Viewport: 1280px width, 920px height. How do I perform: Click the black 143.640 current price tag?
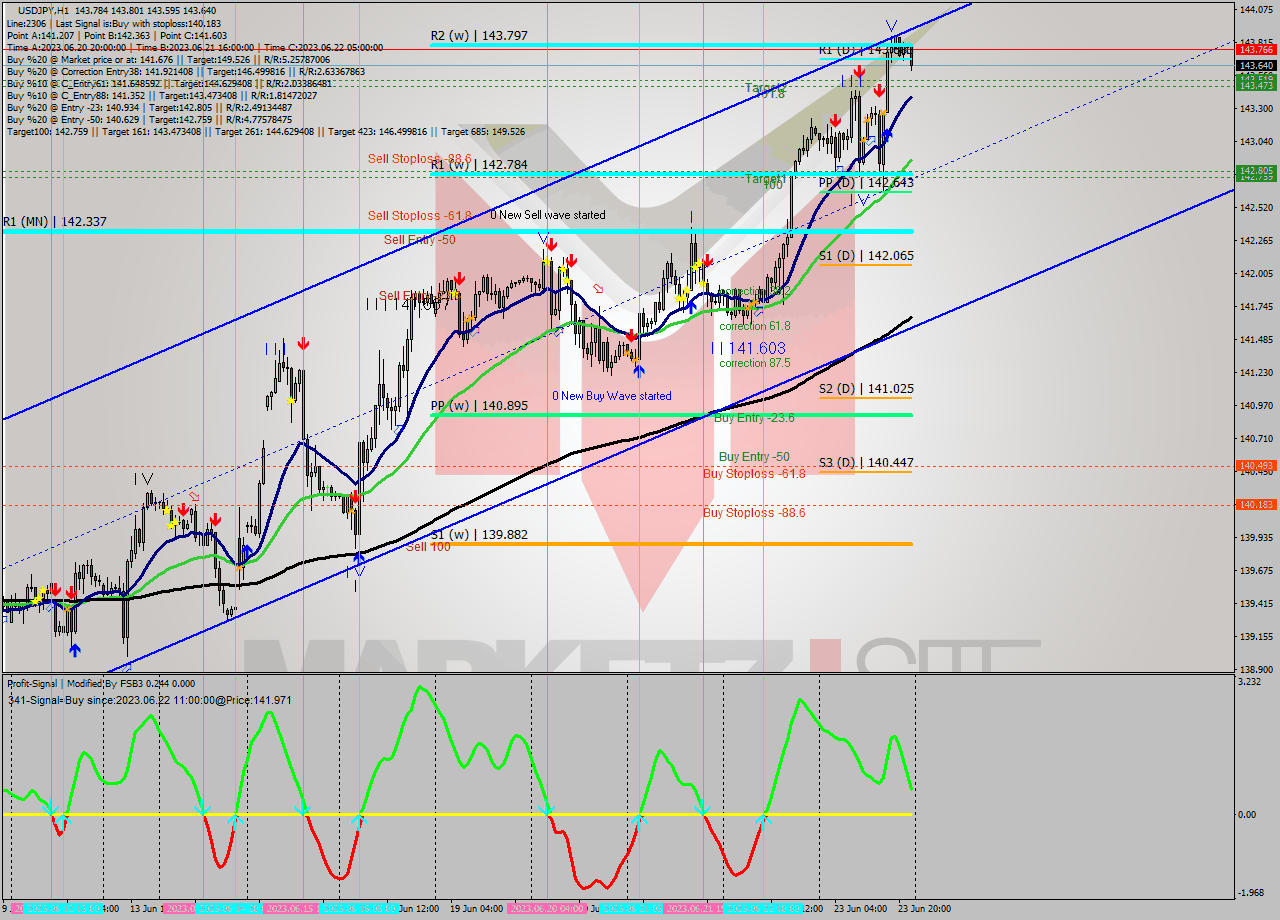[x=1256, y=66]
